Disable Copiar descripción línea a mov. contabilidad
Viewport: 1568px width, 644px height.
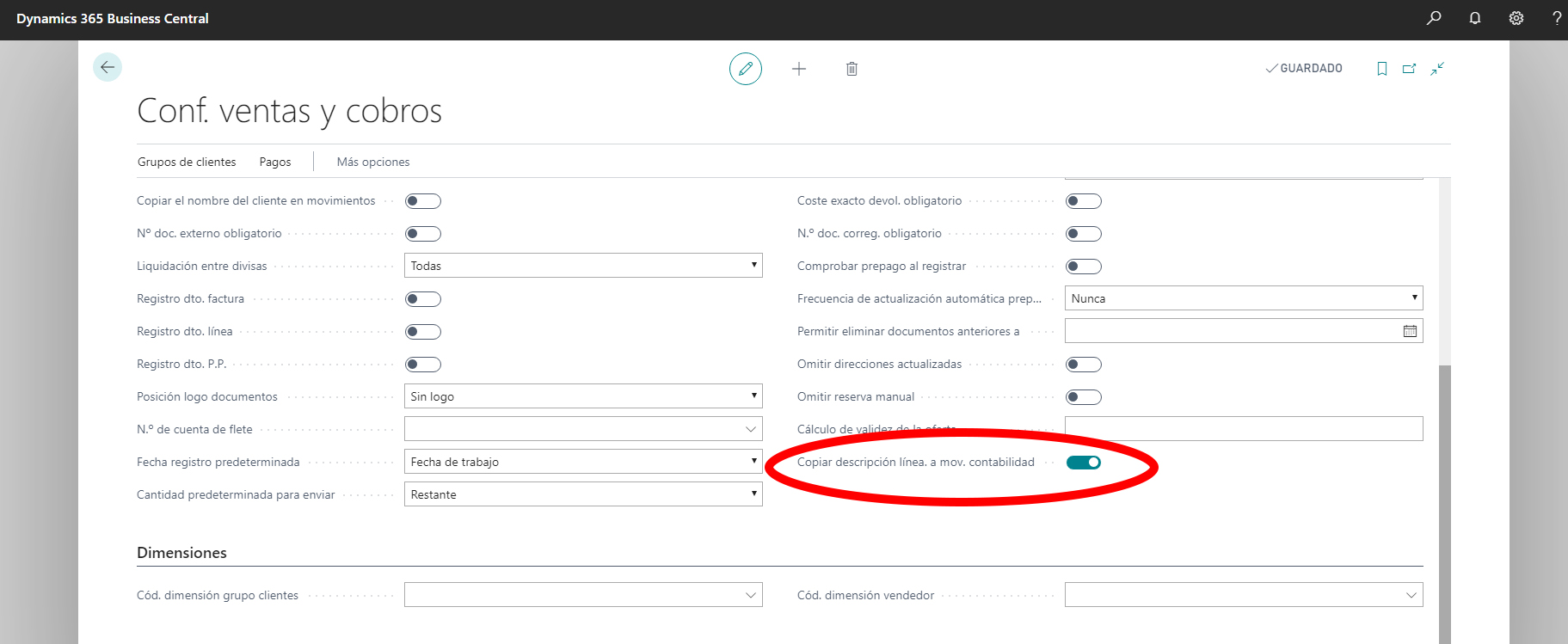[x=1084, y=463]
